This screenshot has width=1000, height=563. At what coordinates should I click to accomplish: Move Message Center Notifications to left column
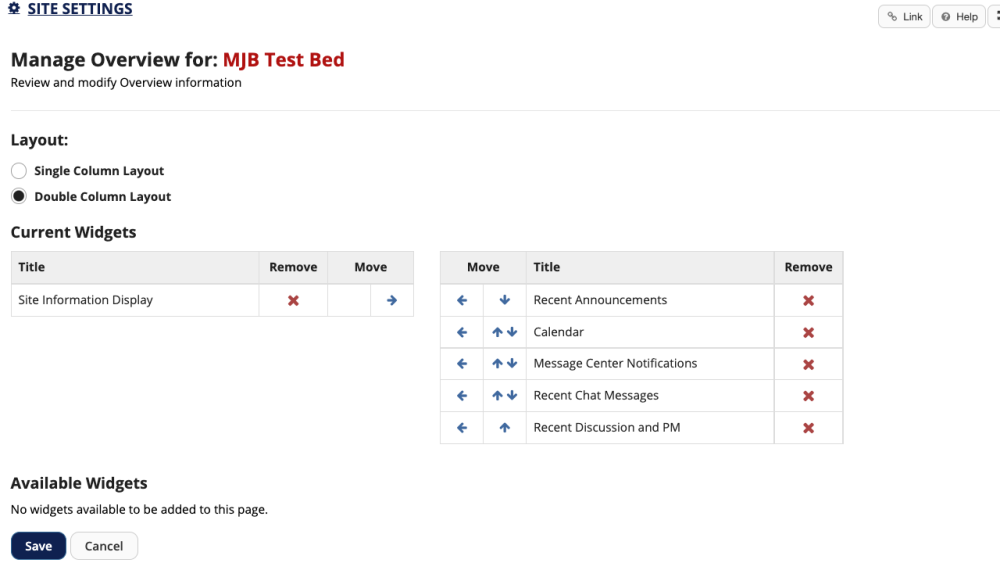tap(462, 363)
